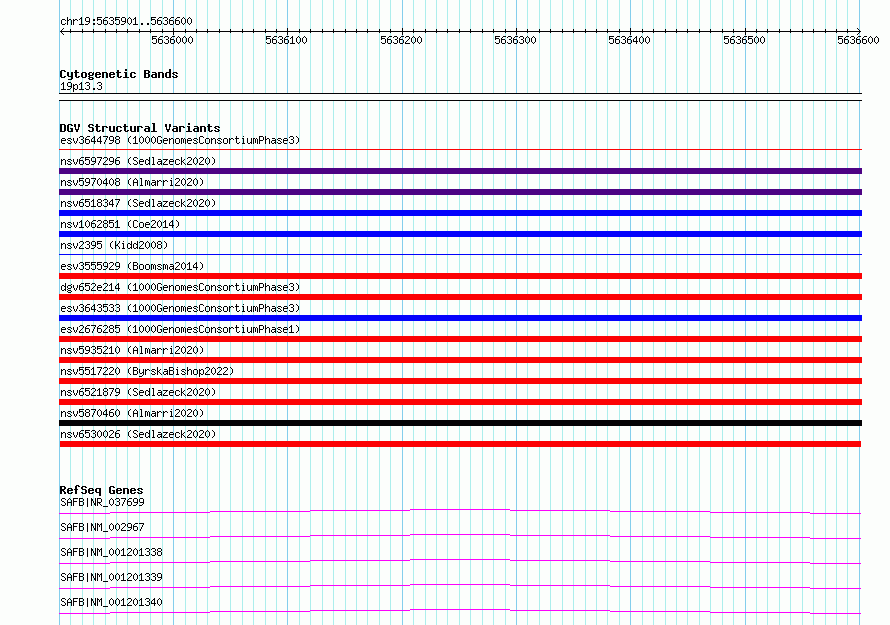The height and width of the screenshot is (625, 890).
Task: Click the blue bar below nsv1062851
Action: pyautogui.click(x=460, y=234)
